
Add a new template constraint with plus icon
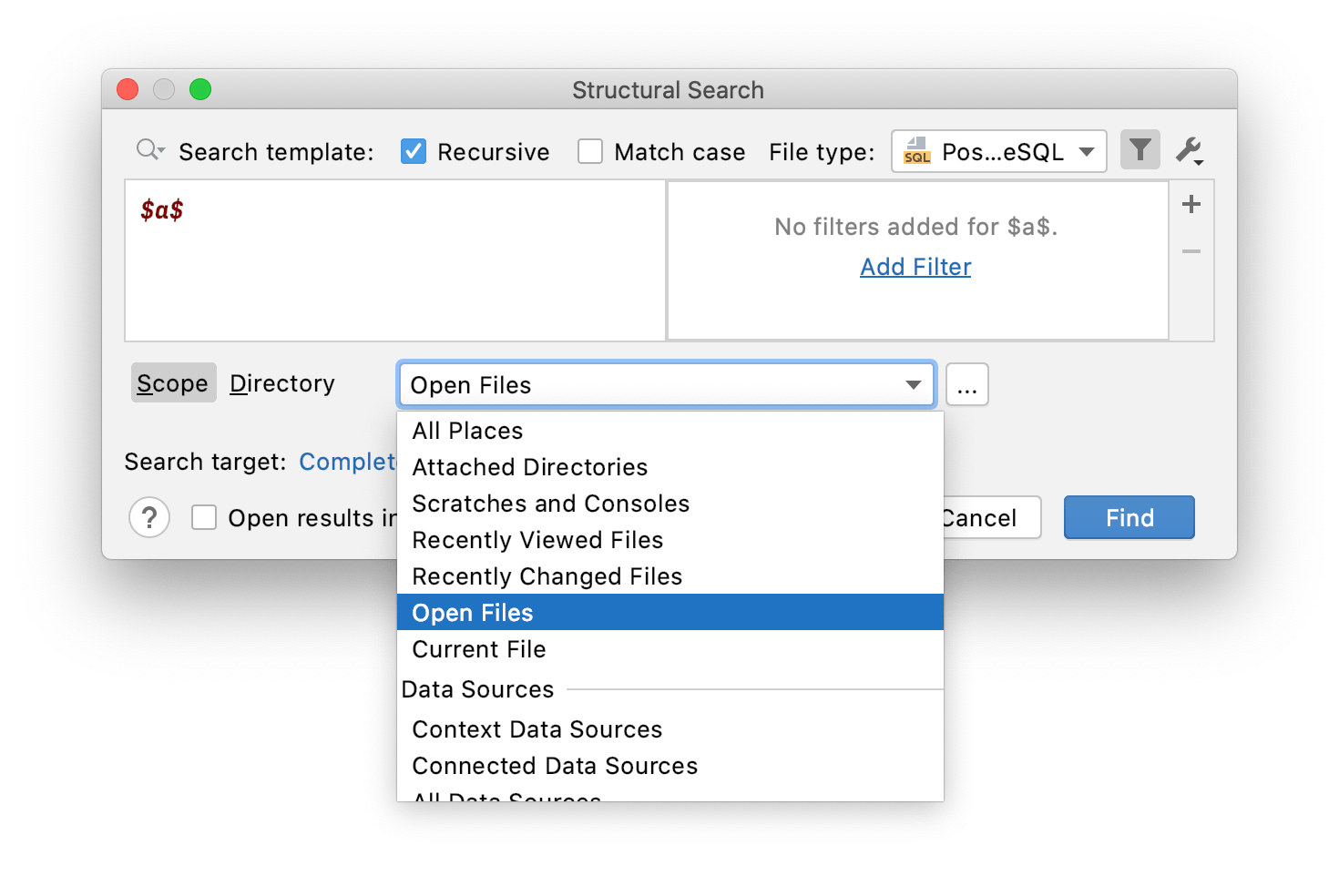coord(1191,204)
